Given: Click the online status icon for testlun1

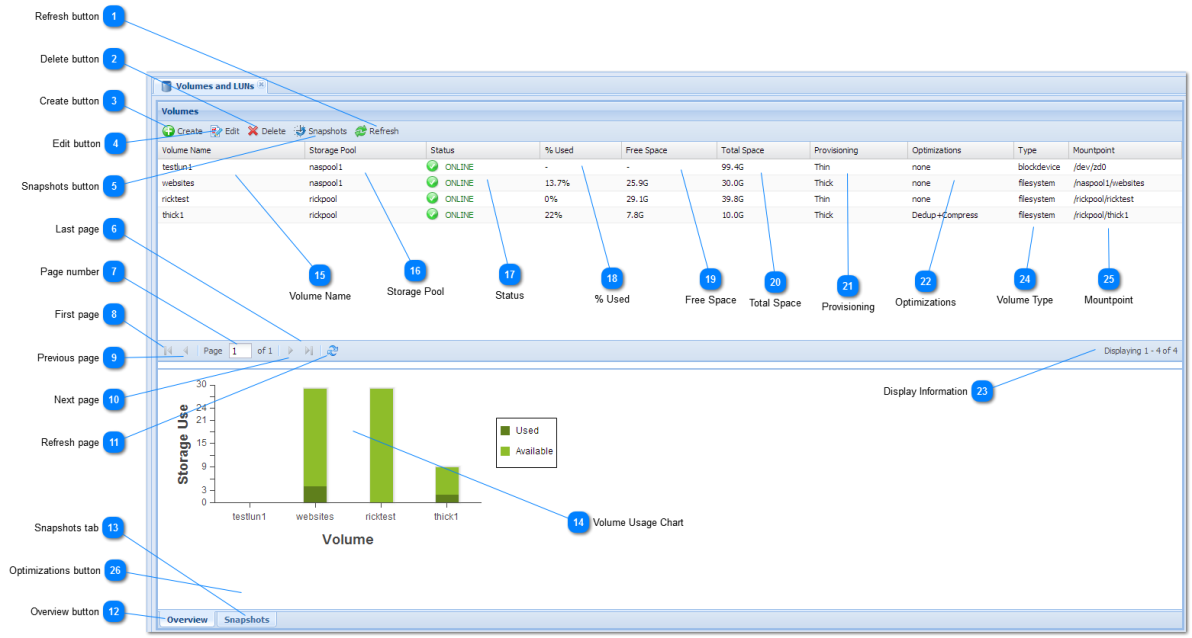Looking at the screenshot, I should click(433, 166).
